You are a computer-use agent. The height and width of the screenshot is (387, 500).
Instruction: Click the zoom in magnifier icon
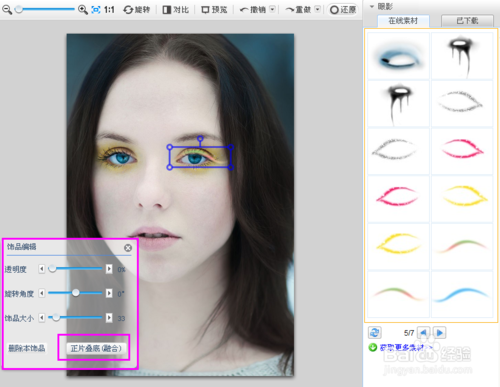pos(83,9)
